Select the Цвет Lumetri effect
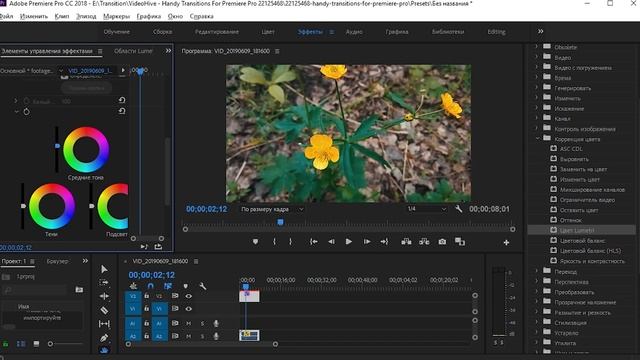640x360 pixels. coord(577,230)
